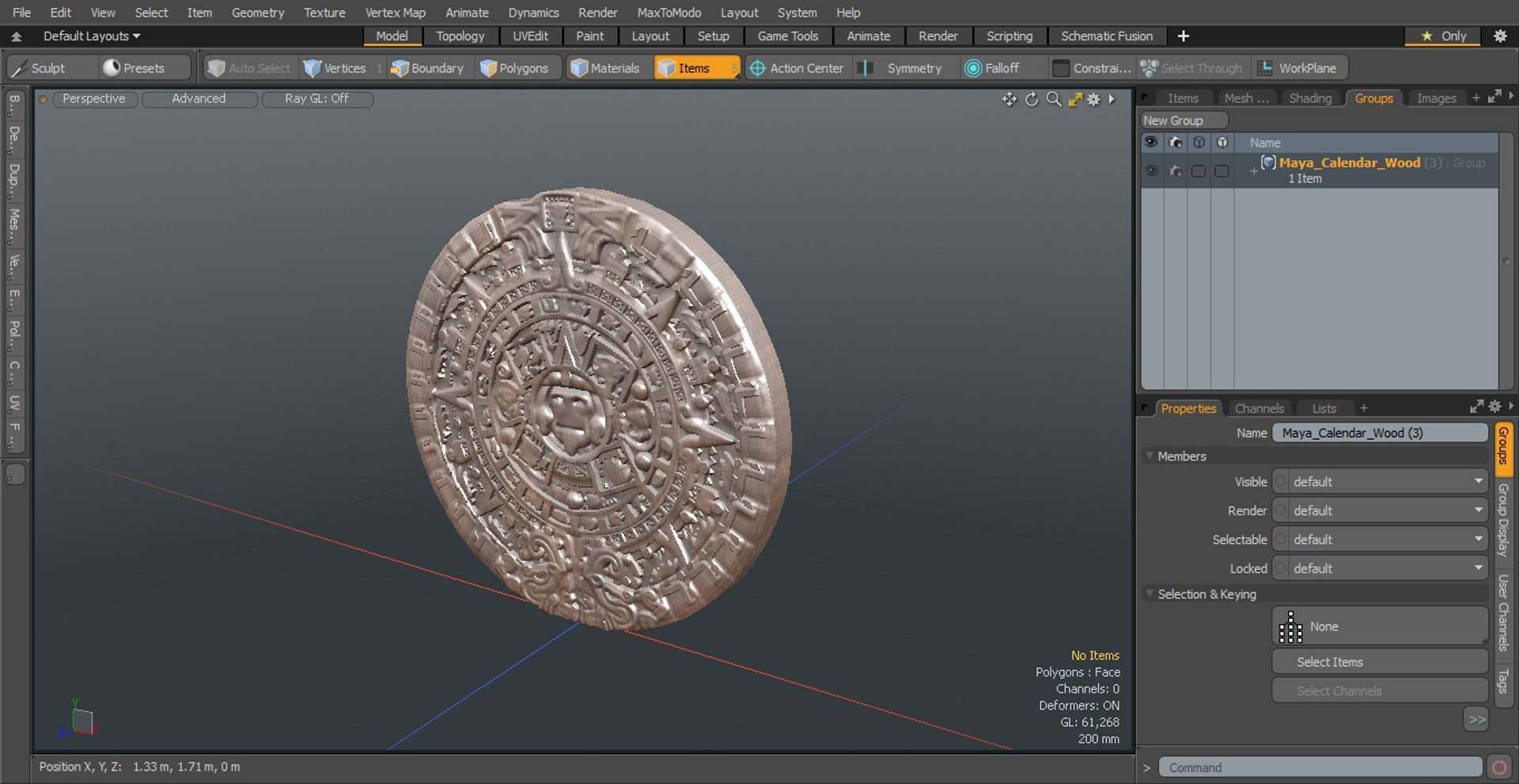Viewport: 1519px width, 784px height.
Task: Click the viewport zoom magnifier icon
Action: point(1054,99)
